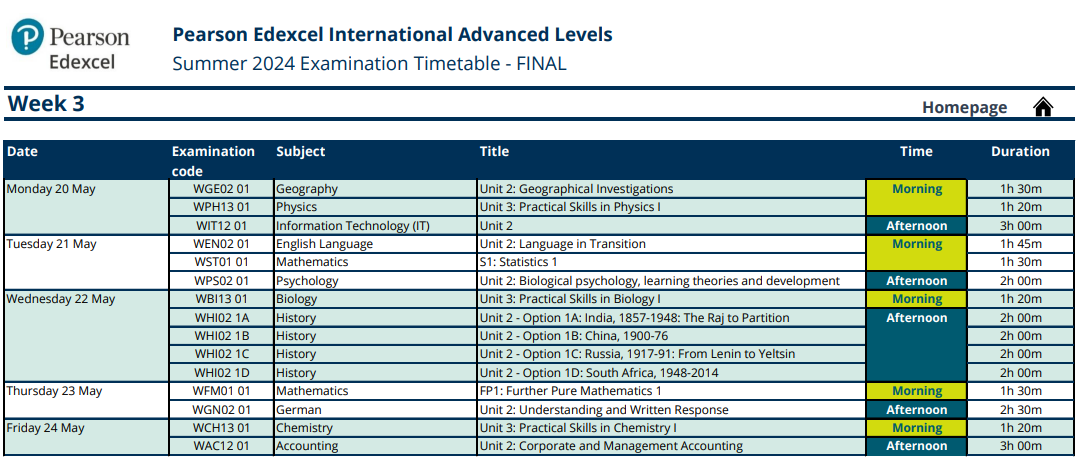Image resolution: width=1080 pixels, height=462 pixels.
Task: Click the Morning cell for Chemistry on Friday
Action: pyautogui.click(x=916, y=428)
